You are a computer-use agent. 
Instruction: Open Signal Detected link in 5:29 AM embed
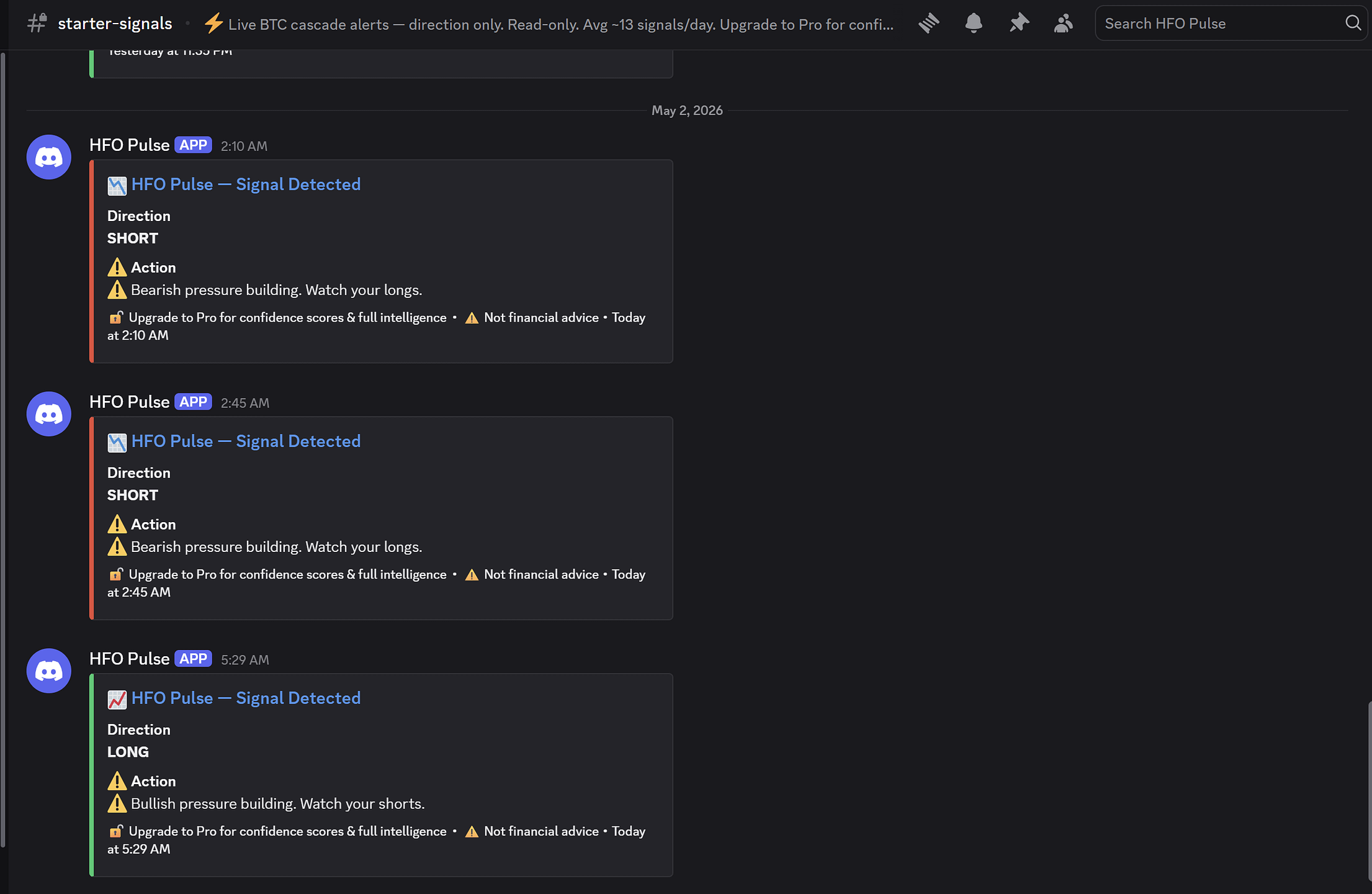(246, 698)
